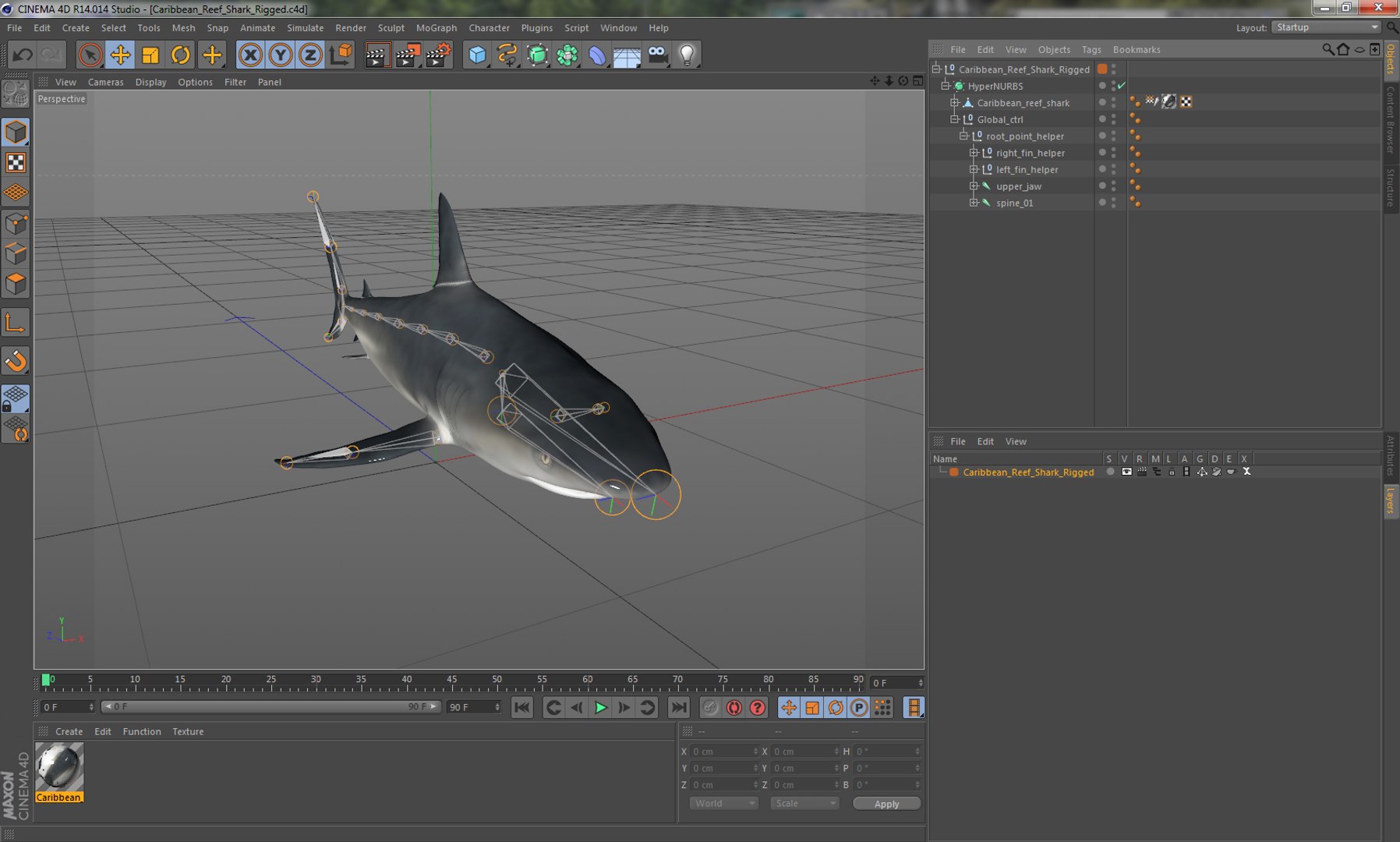Add a Floor scene object icon

pos(627,55)
